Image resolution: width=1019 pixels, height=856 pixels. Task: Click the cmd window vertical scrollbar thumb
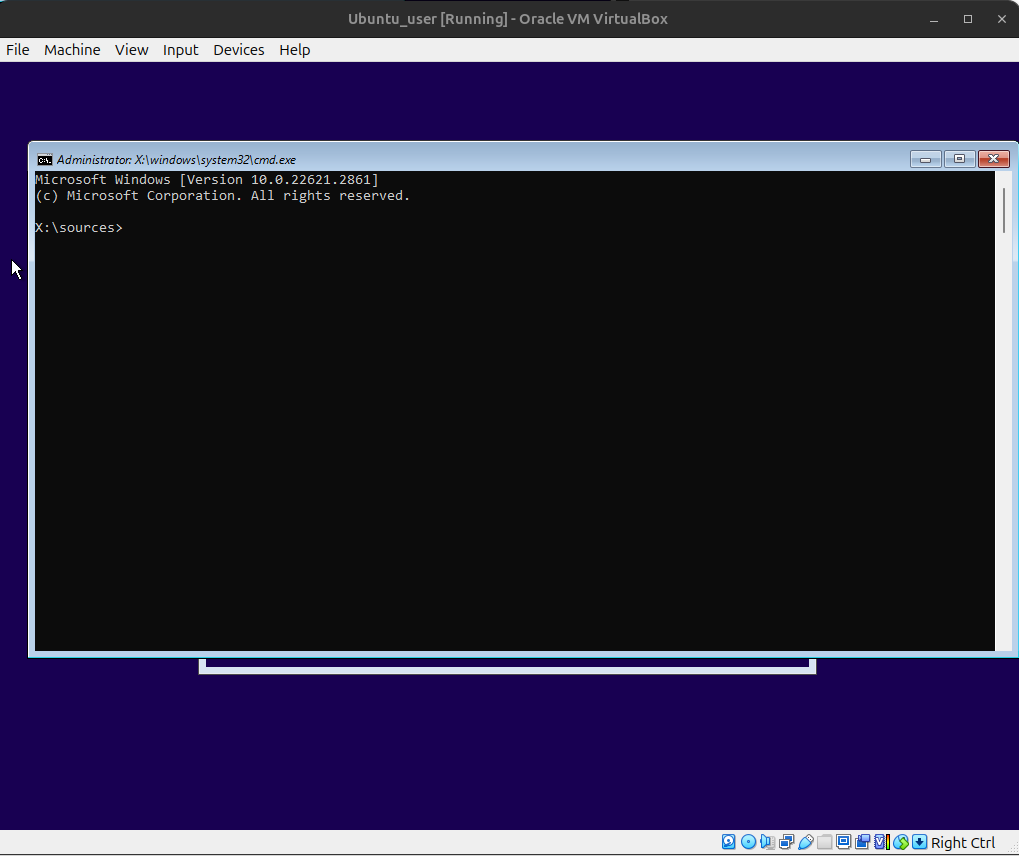1004,210
